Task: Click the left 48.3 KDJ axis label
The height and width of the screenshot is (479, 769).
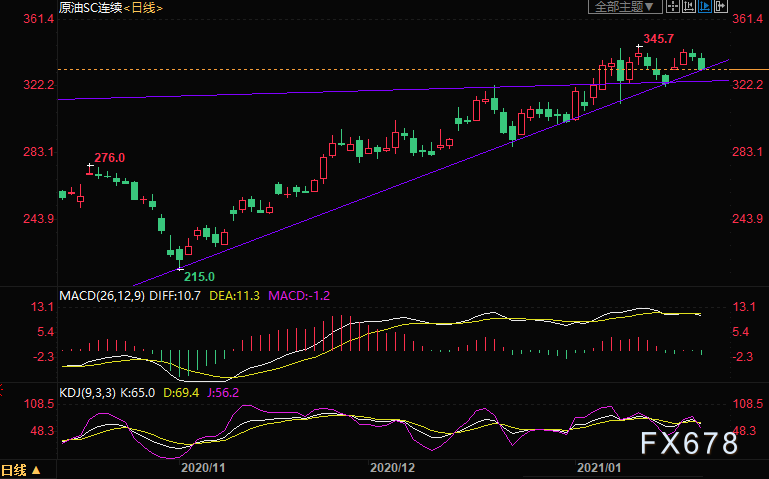Action: point(42,431)
